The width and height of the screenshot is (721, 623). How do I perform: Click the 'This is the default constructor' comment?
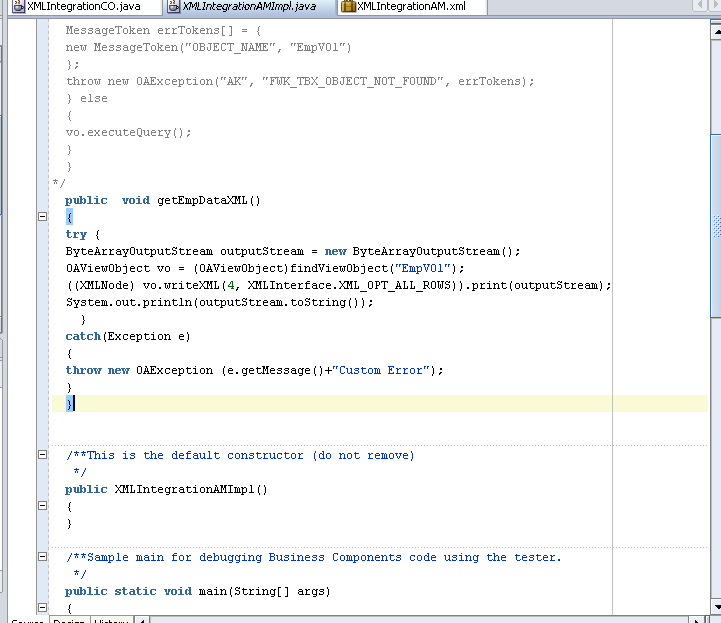[240, 456]
